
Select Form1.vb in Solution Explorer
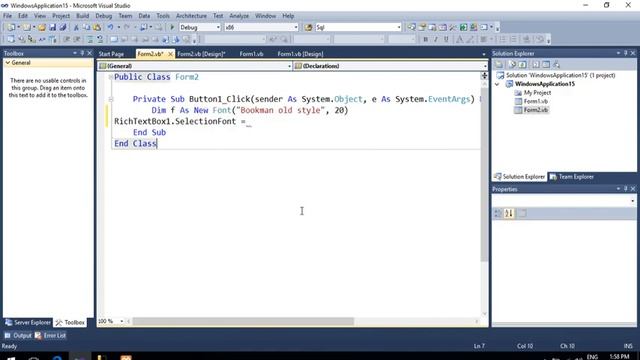click(x=536, y=101)
